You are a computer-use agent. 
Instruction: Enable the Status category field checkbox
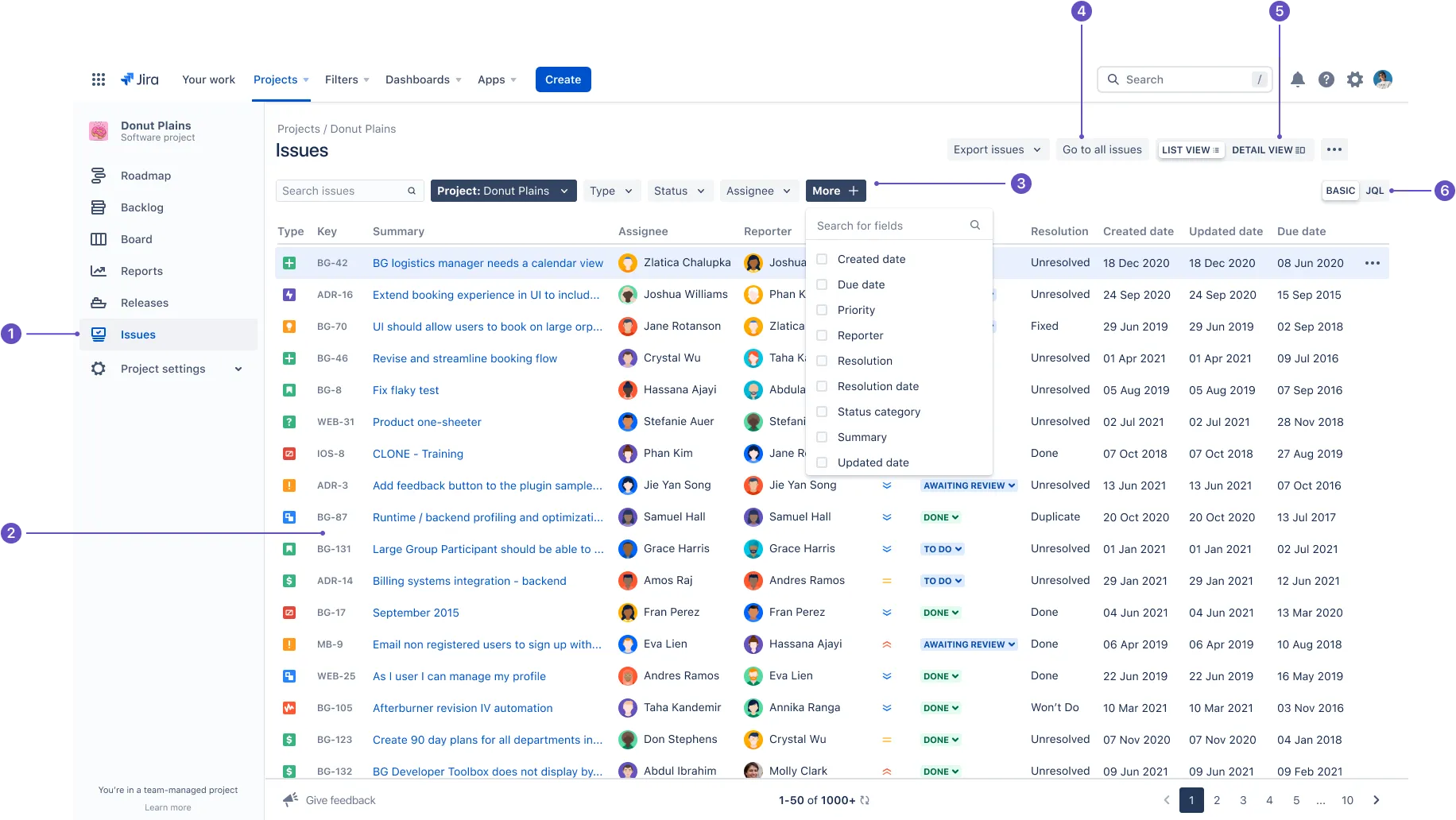pyautogui.click(x=822, y=412)
